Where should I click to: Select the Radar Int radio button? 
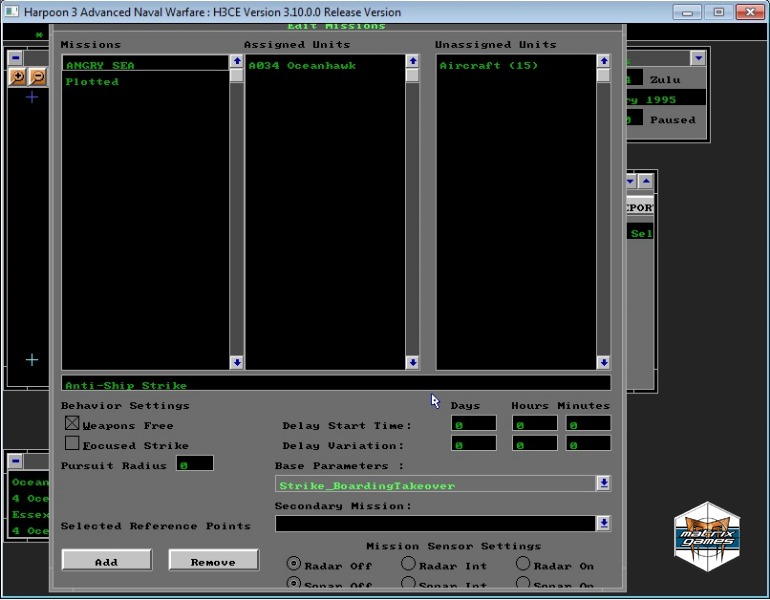(409, 565)
